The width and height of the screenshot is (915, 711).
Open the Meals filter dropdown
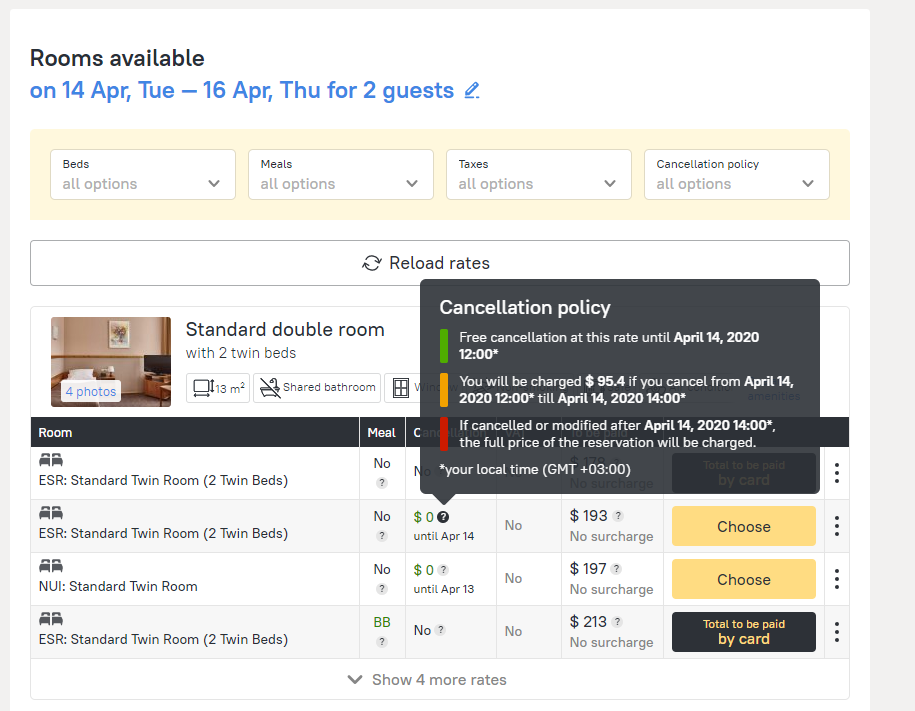[x=340, y=174]
